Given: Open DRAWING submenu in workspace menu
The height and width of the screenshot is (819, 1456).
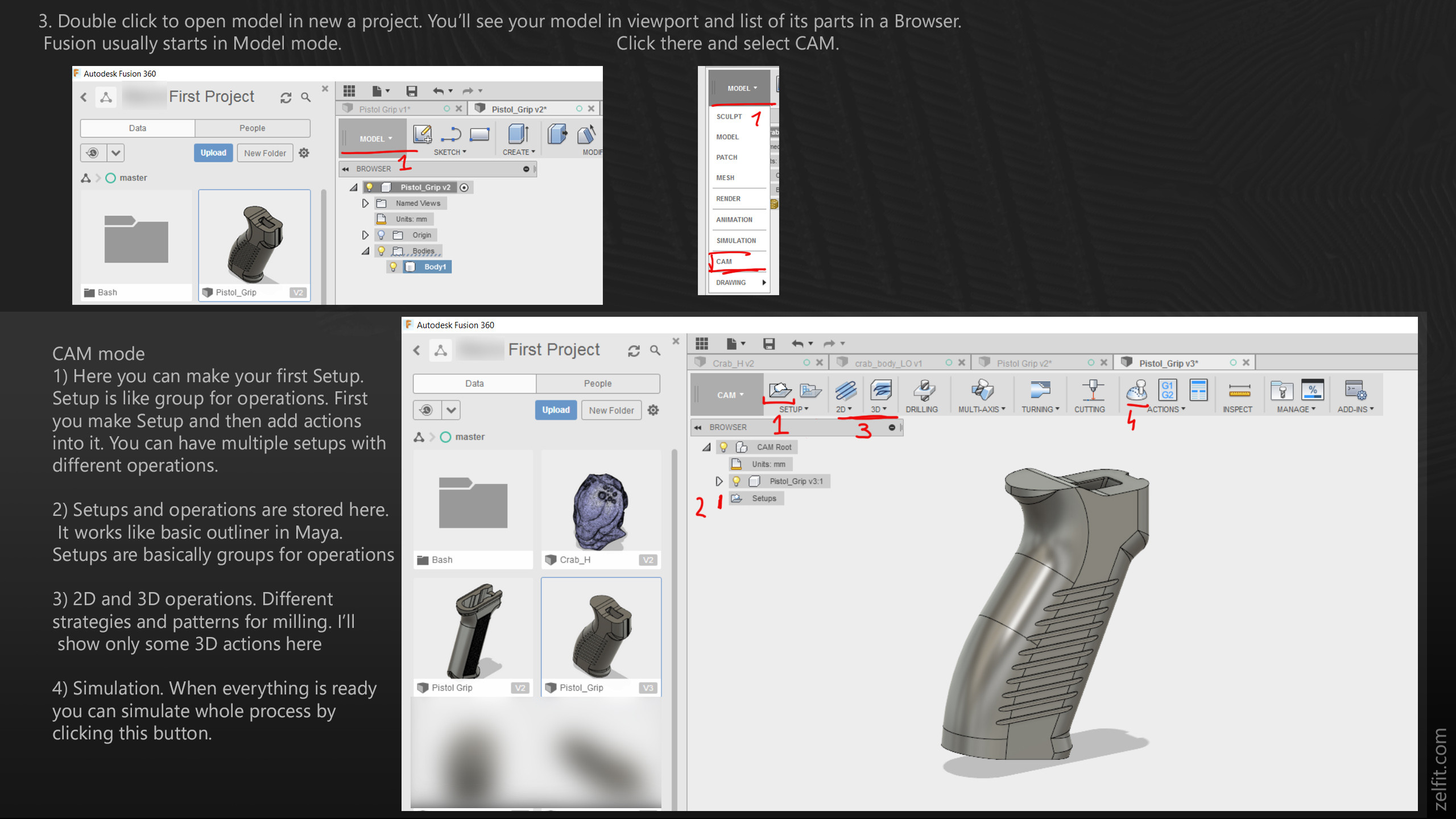Looking at the screenshot, I should 738,283.
